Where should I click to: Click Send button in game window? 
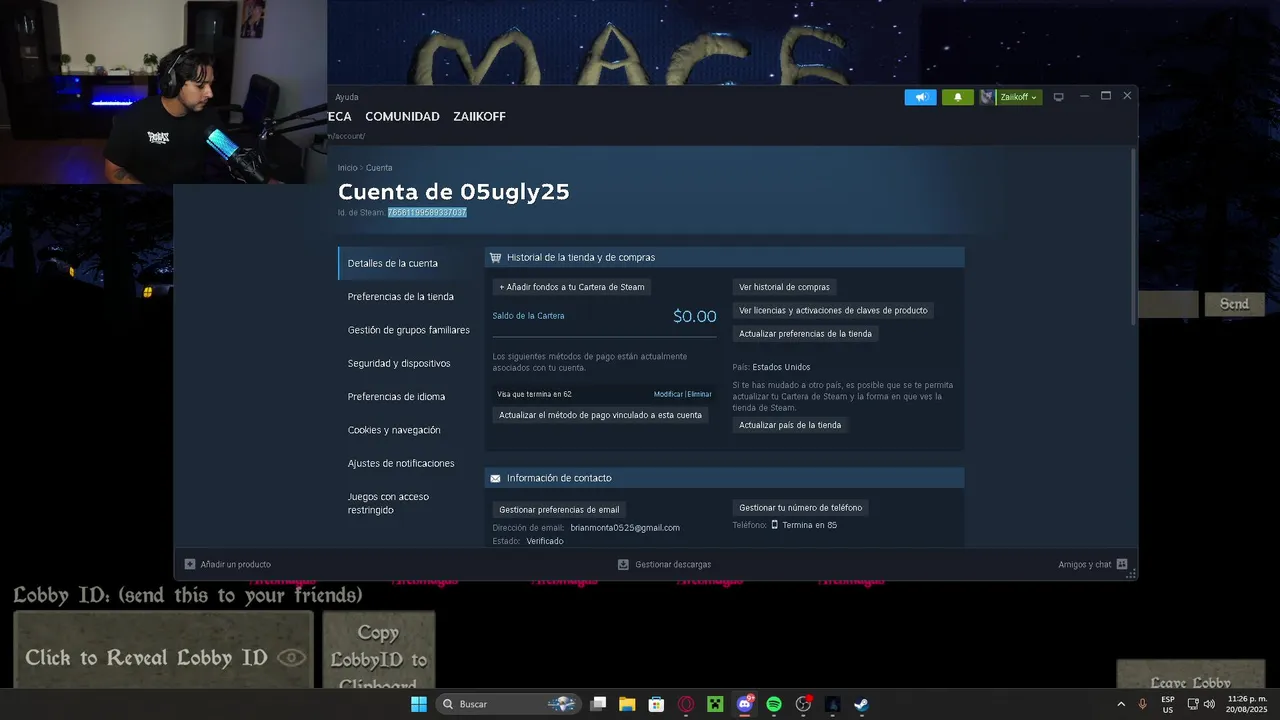pyautogui.click(x=1234, y=304)
